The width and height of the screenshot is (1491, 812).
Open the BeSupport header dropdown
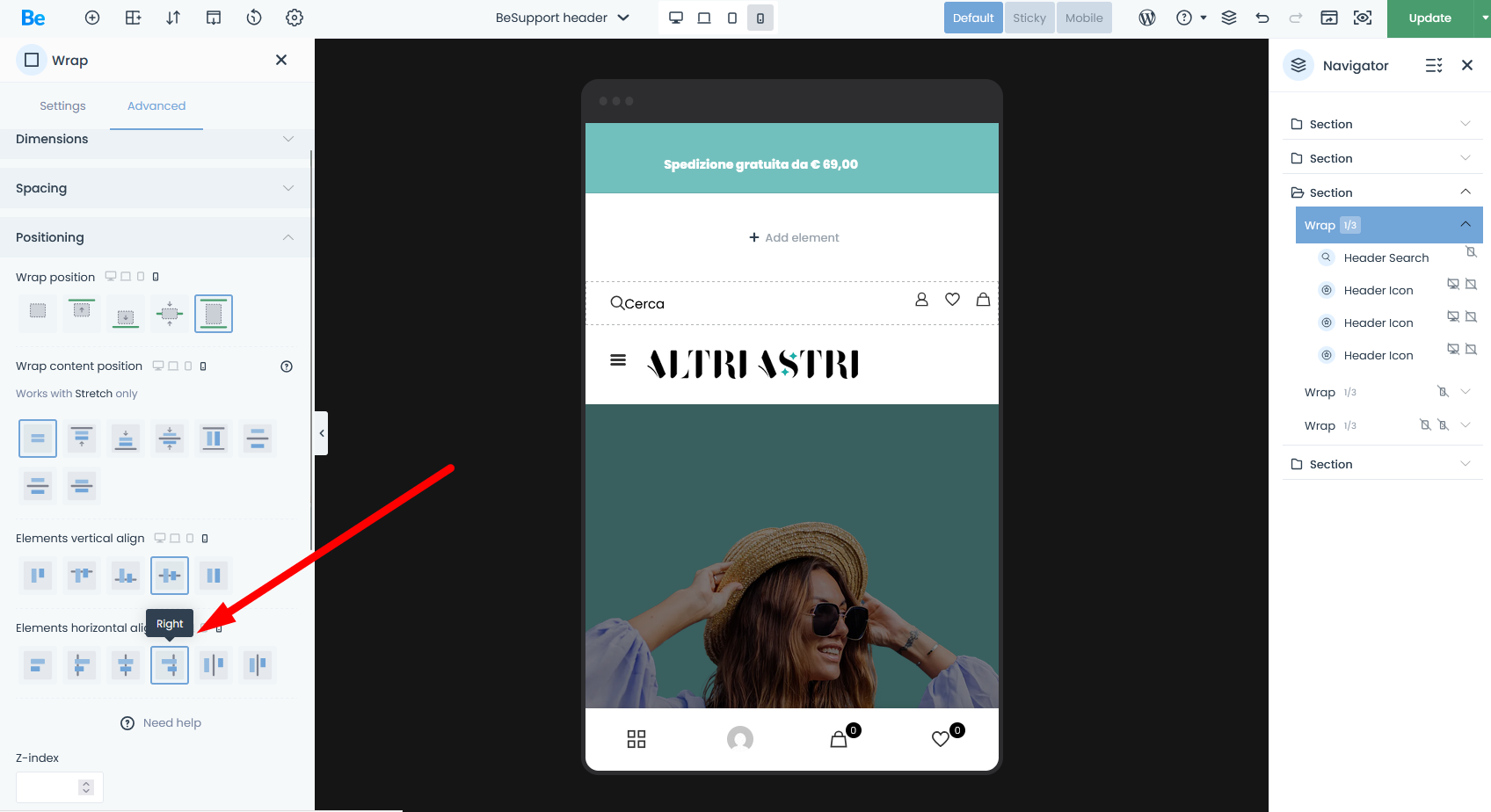click(x=563, y=18)
